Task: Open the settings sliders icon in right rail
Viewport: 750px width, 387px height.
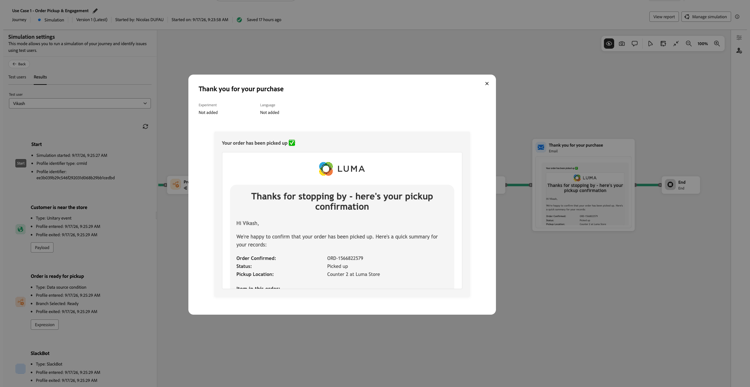Action: coord(739,38)
